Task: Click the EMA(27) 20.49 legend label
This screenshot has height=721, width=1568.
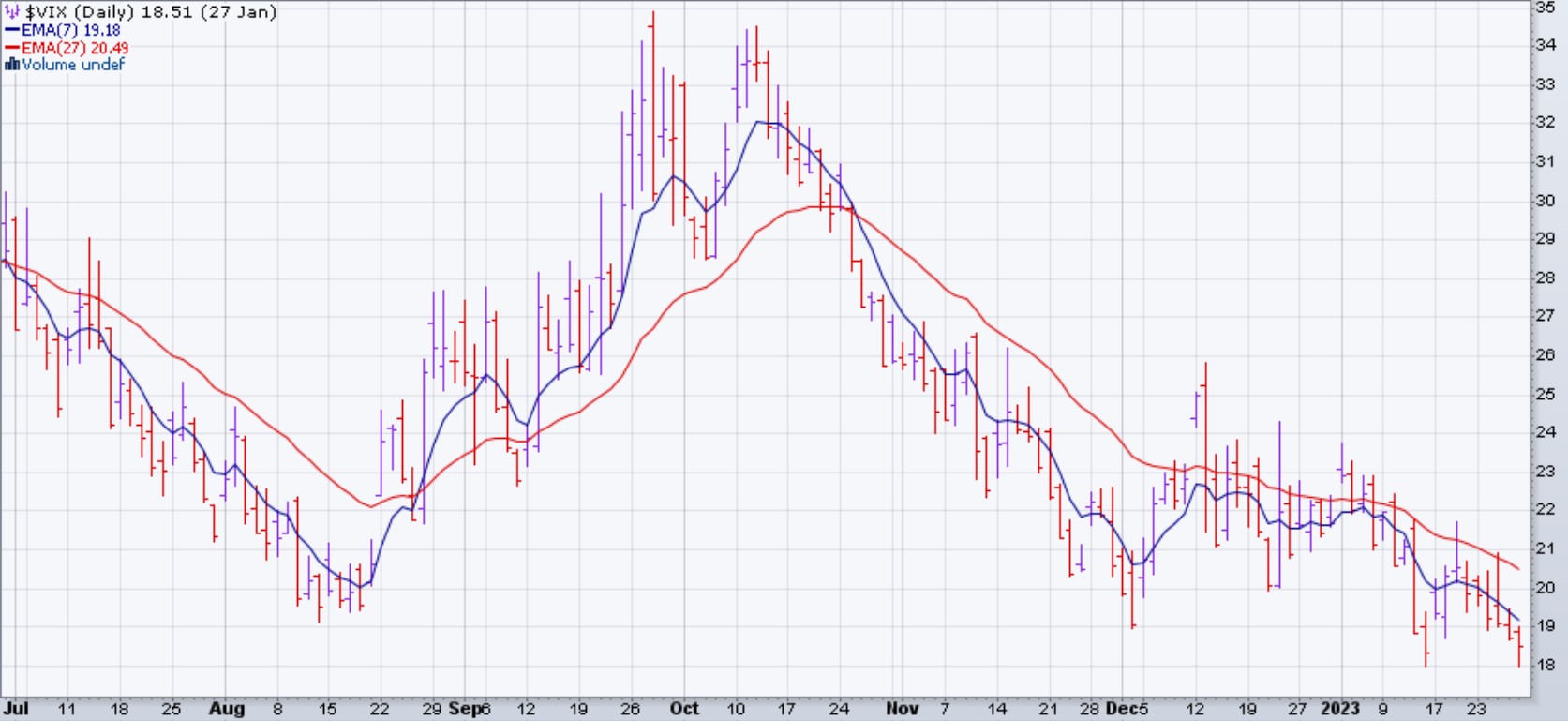Action: [75, 48]
